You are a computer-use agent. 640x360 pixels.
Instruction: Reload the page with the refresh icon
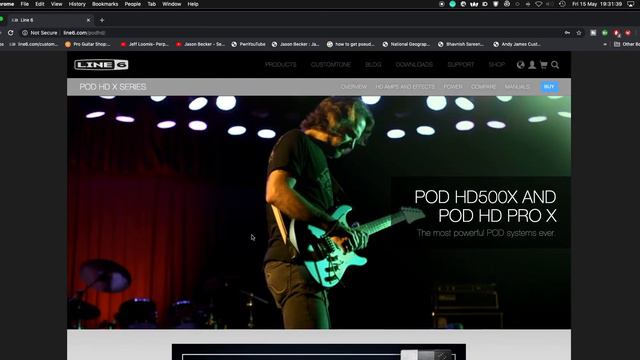tap(11, 33)
